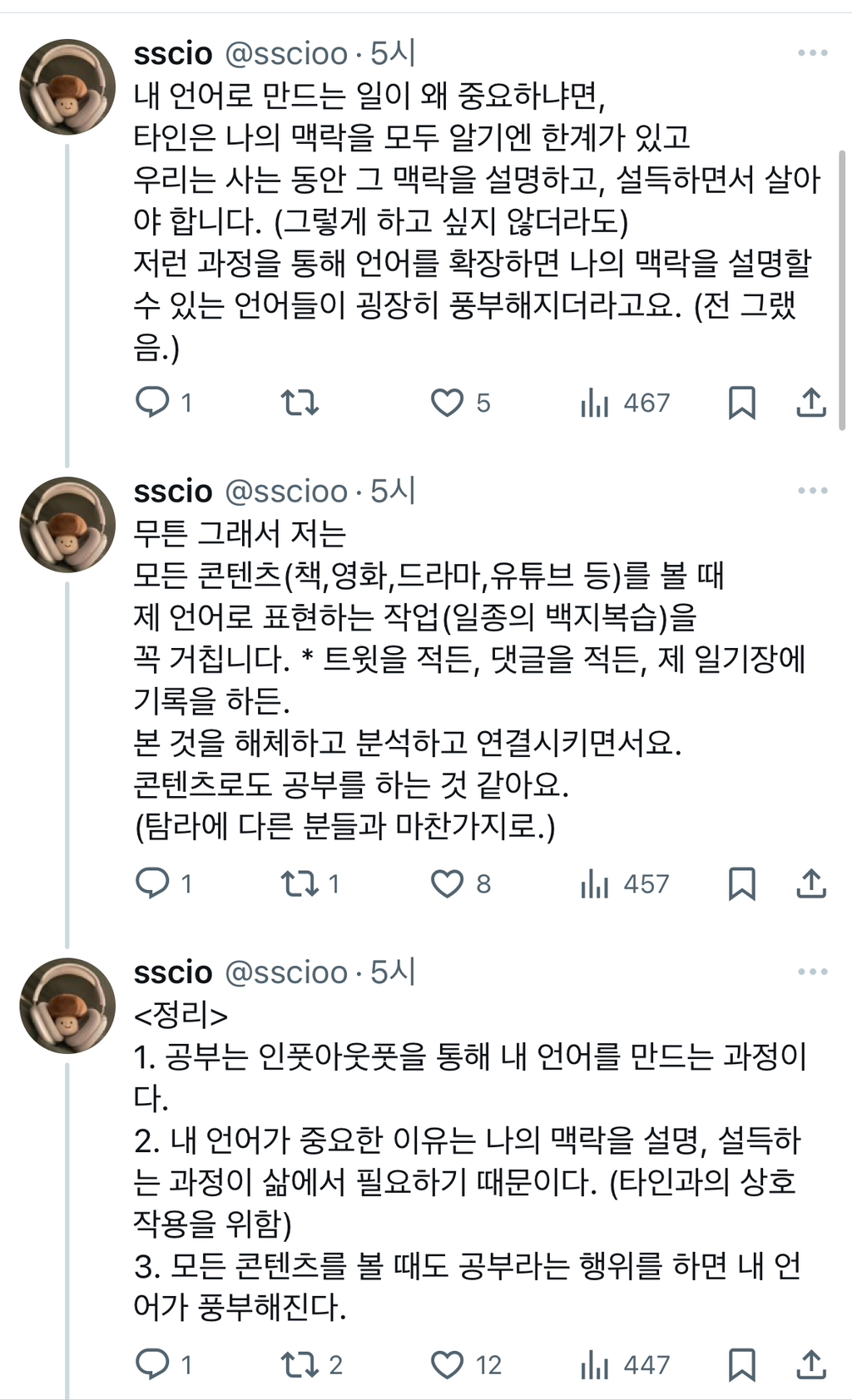Image resolution: width=852 pixels, height=1400 pixels.
Task: Retweet the first tweet about 언어
Action: [299, 403]
